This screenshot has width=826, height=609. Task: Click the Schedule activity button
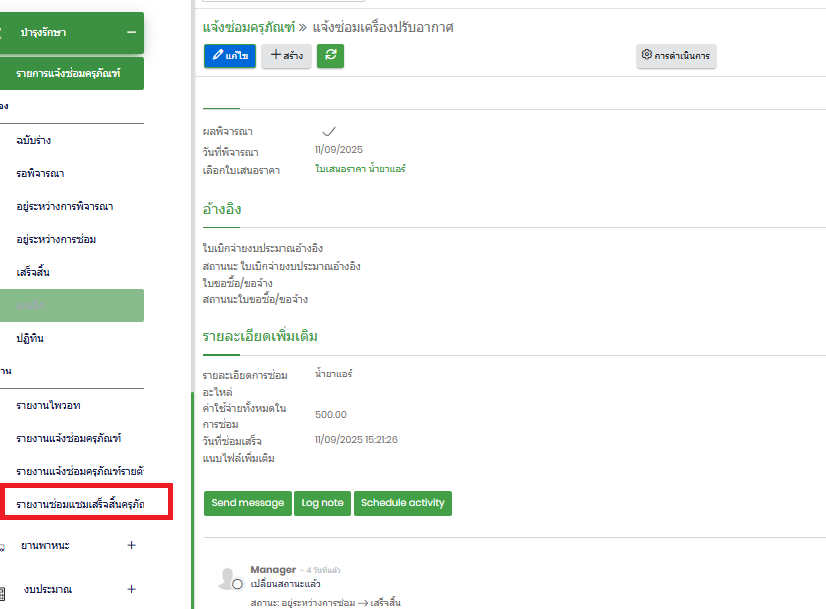(x=402, y=503)
